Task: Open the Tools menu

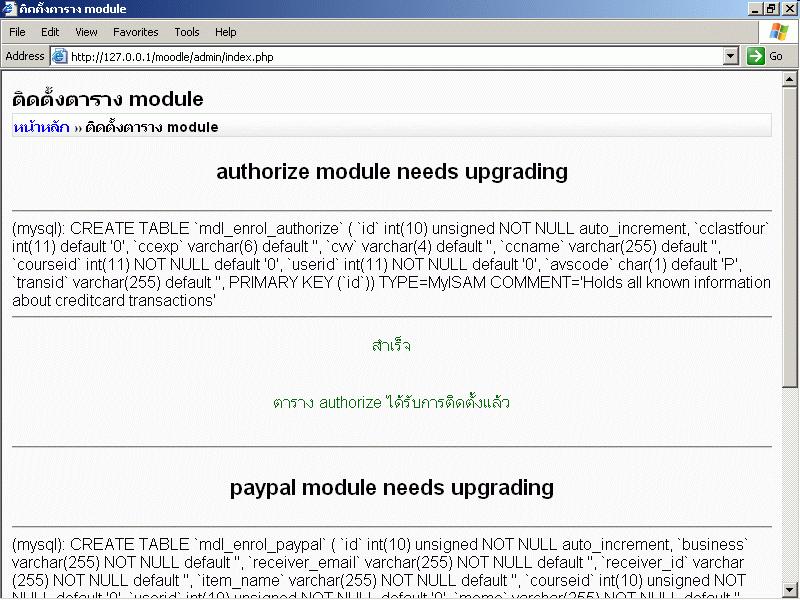Action: [187, 32]
